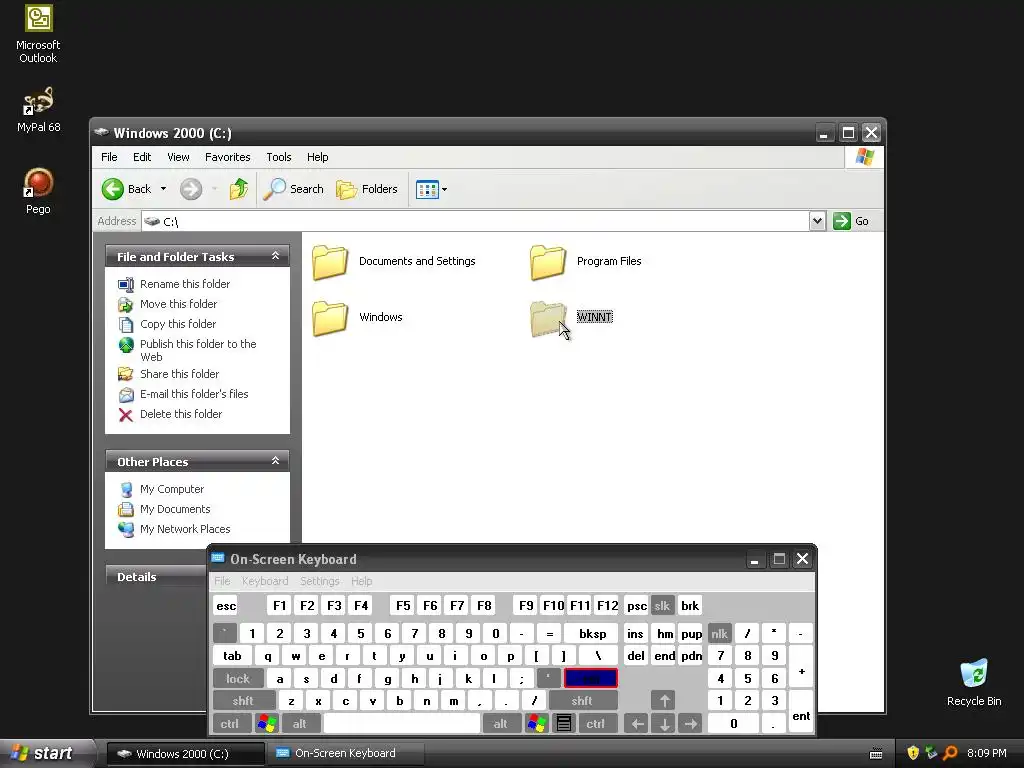The image size is (1024, 768).
Task: Open My Network Places link
Action: (x=185, y=529)
